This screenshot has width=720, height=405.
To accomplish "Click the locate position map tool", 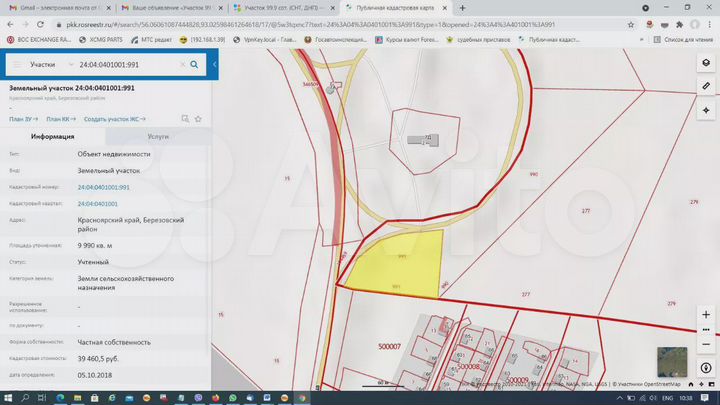I will [705, 110].
